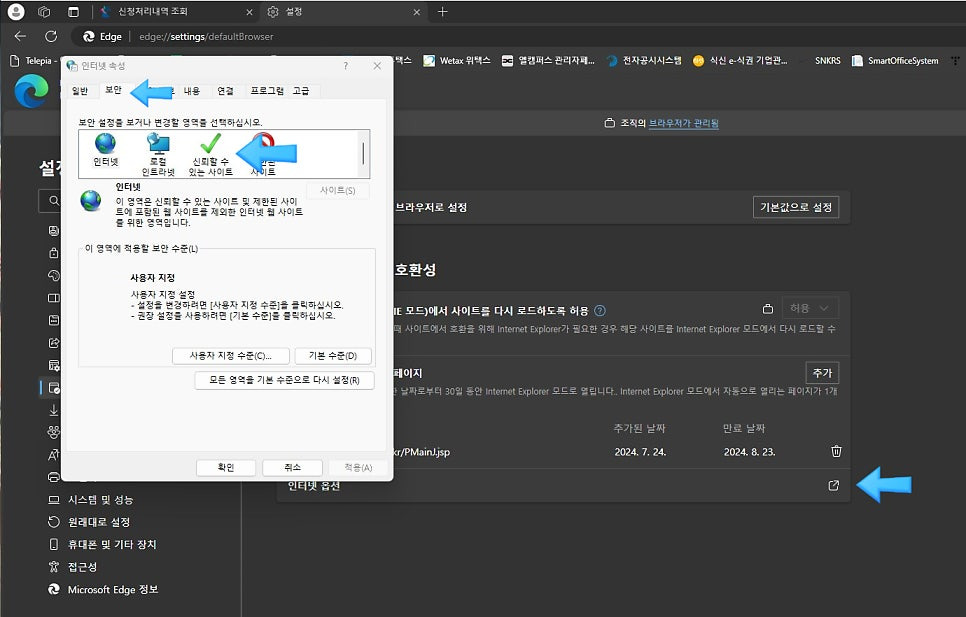The width and height of the screenshot is (966, 617).
Task: Open the help icon beside IE 모드 setting
Action: coord(599,310)
